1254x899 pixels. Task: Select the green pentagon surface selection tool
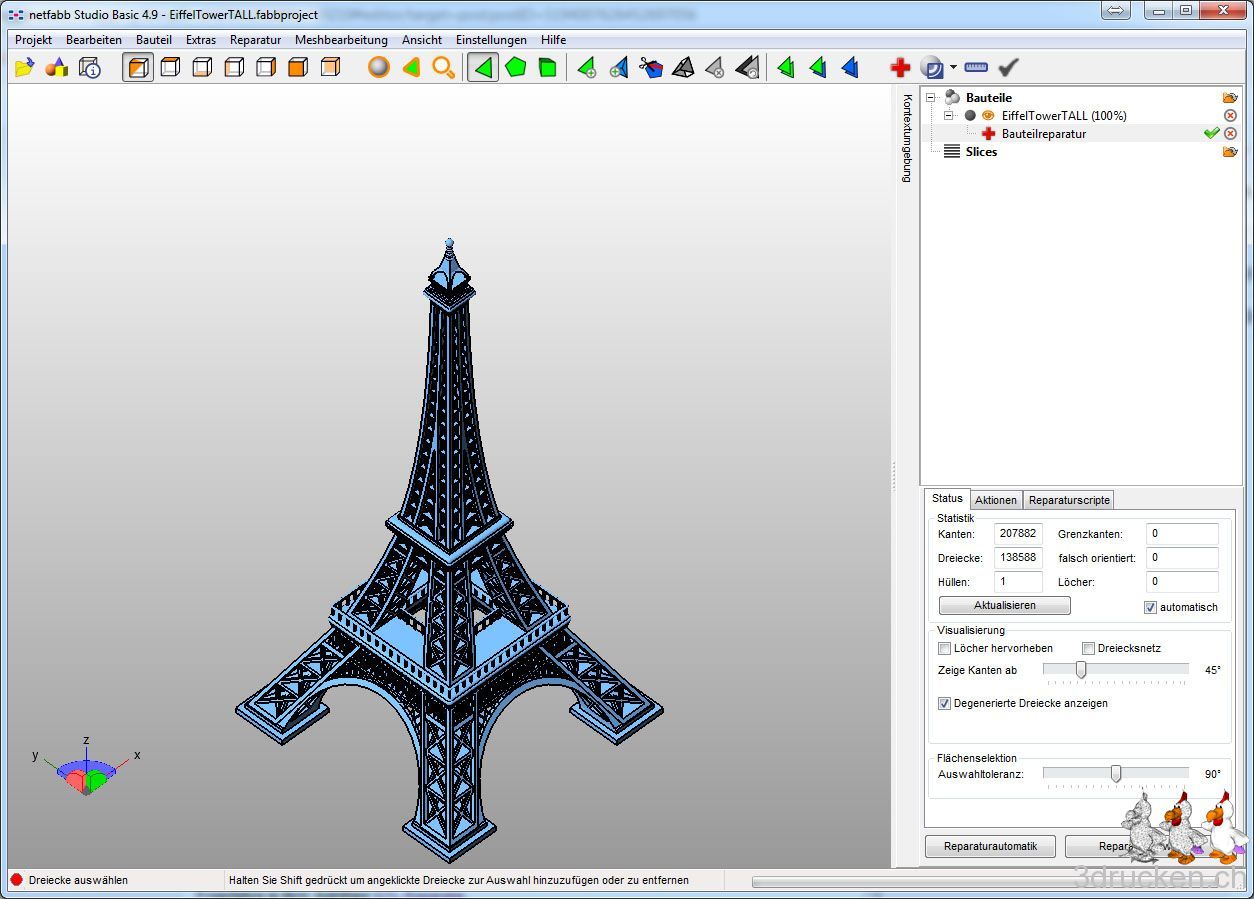[515, 68]
